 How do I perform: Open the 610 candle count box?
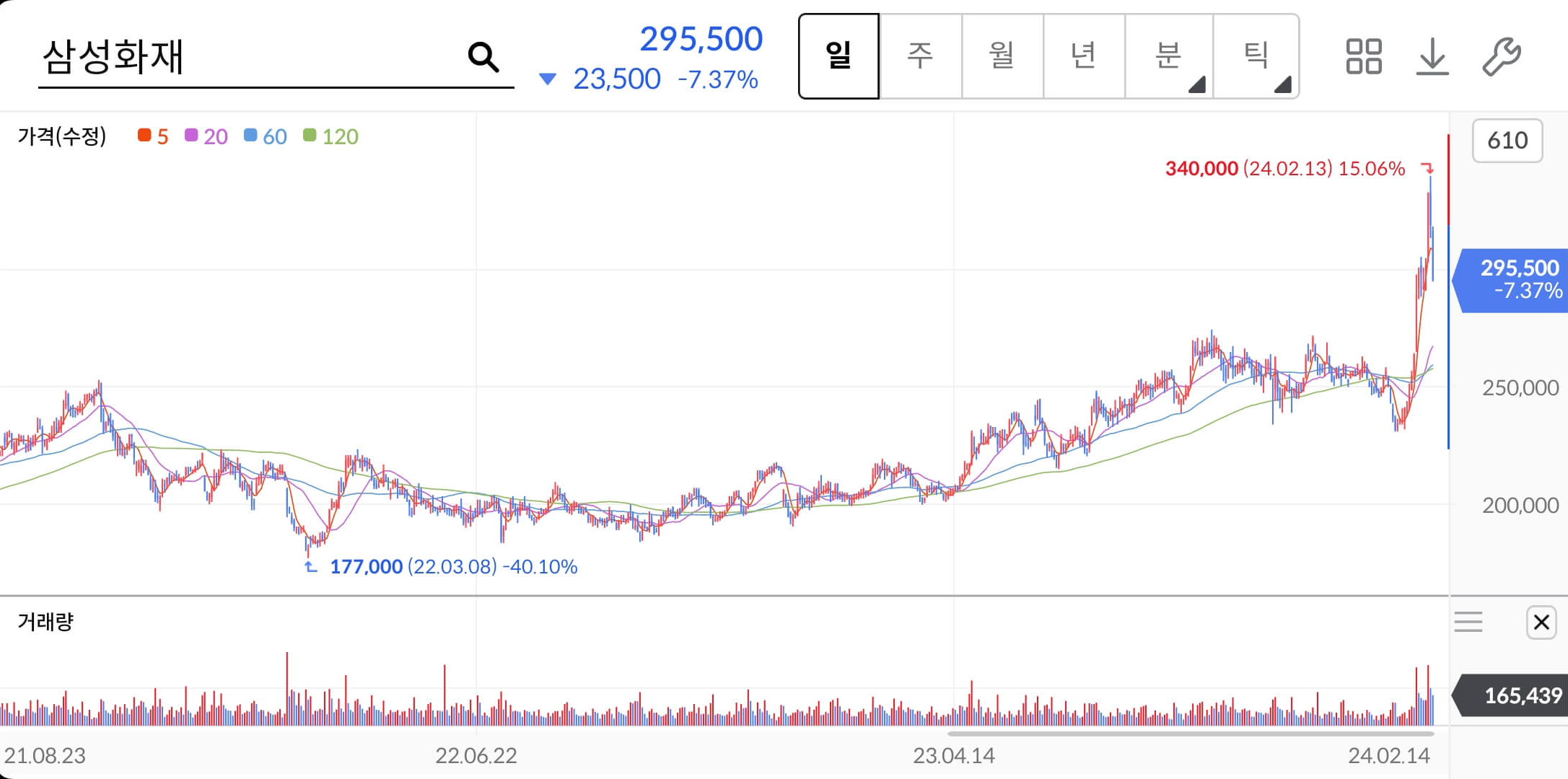coord(1507,140)
